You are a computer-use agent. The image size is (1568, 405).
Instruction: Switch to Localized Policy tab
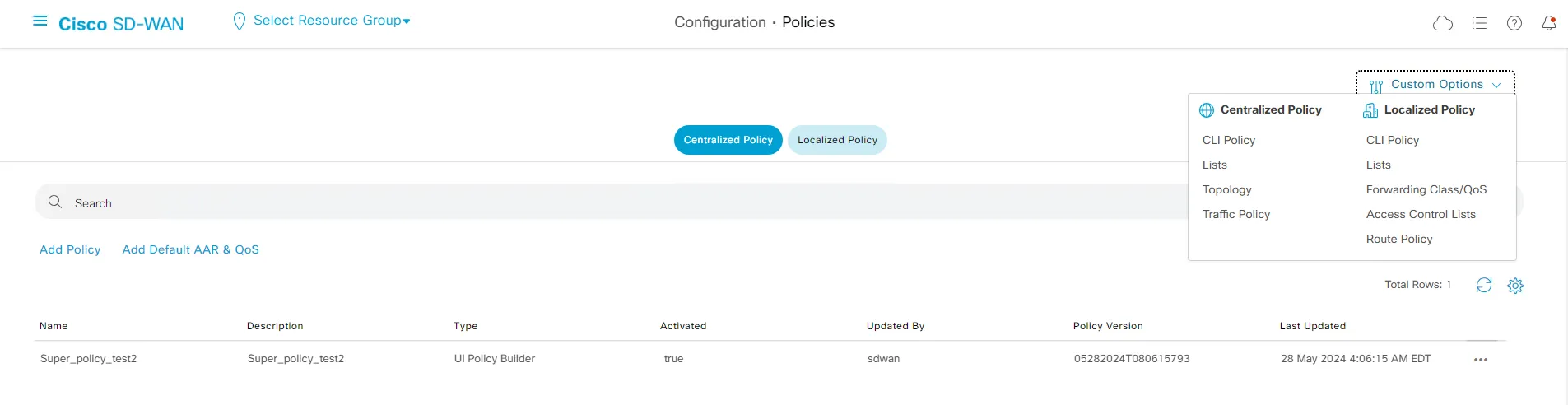coord(837,140)
